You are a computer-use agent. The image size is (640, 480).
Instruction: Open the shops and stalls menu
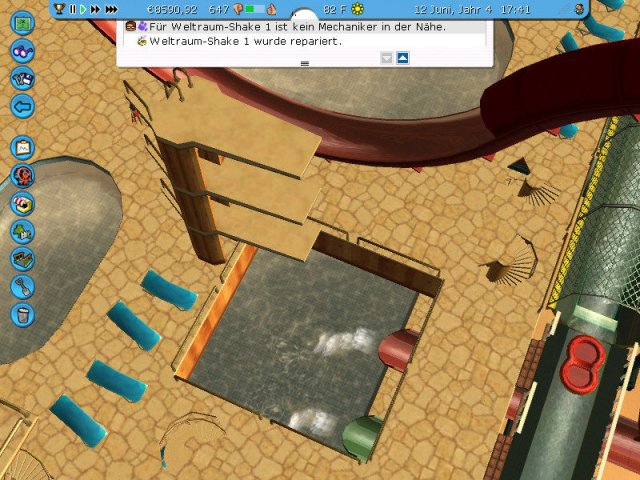(x=22, y=204)
